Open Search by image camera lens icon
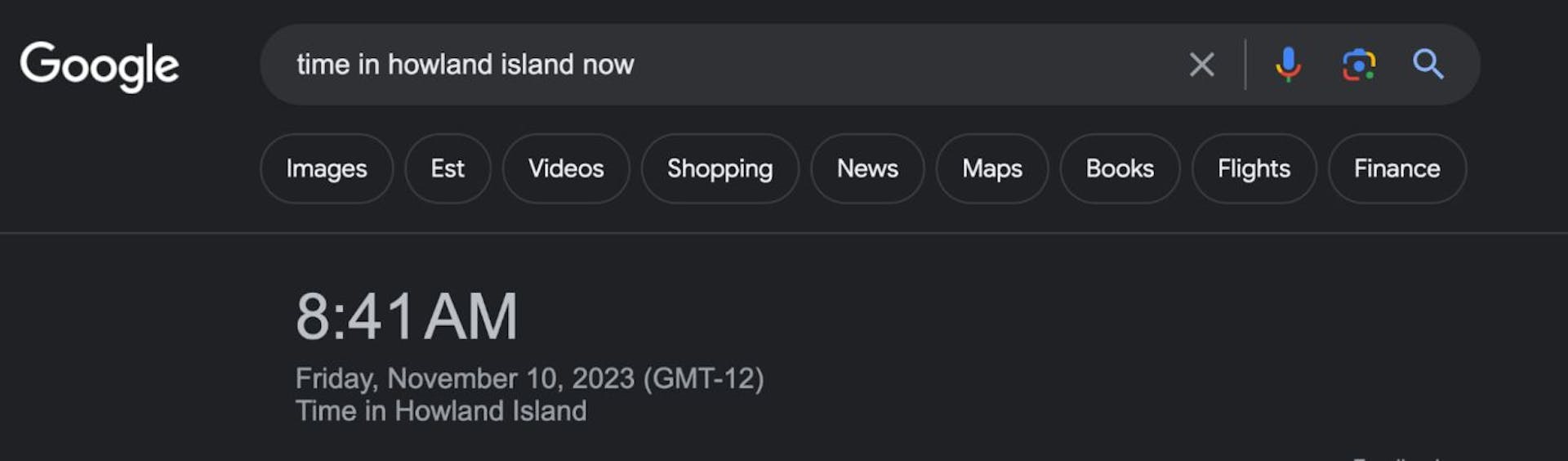Image resolution: width=1568 pixels, height=461 pixels. (1358, 65)
